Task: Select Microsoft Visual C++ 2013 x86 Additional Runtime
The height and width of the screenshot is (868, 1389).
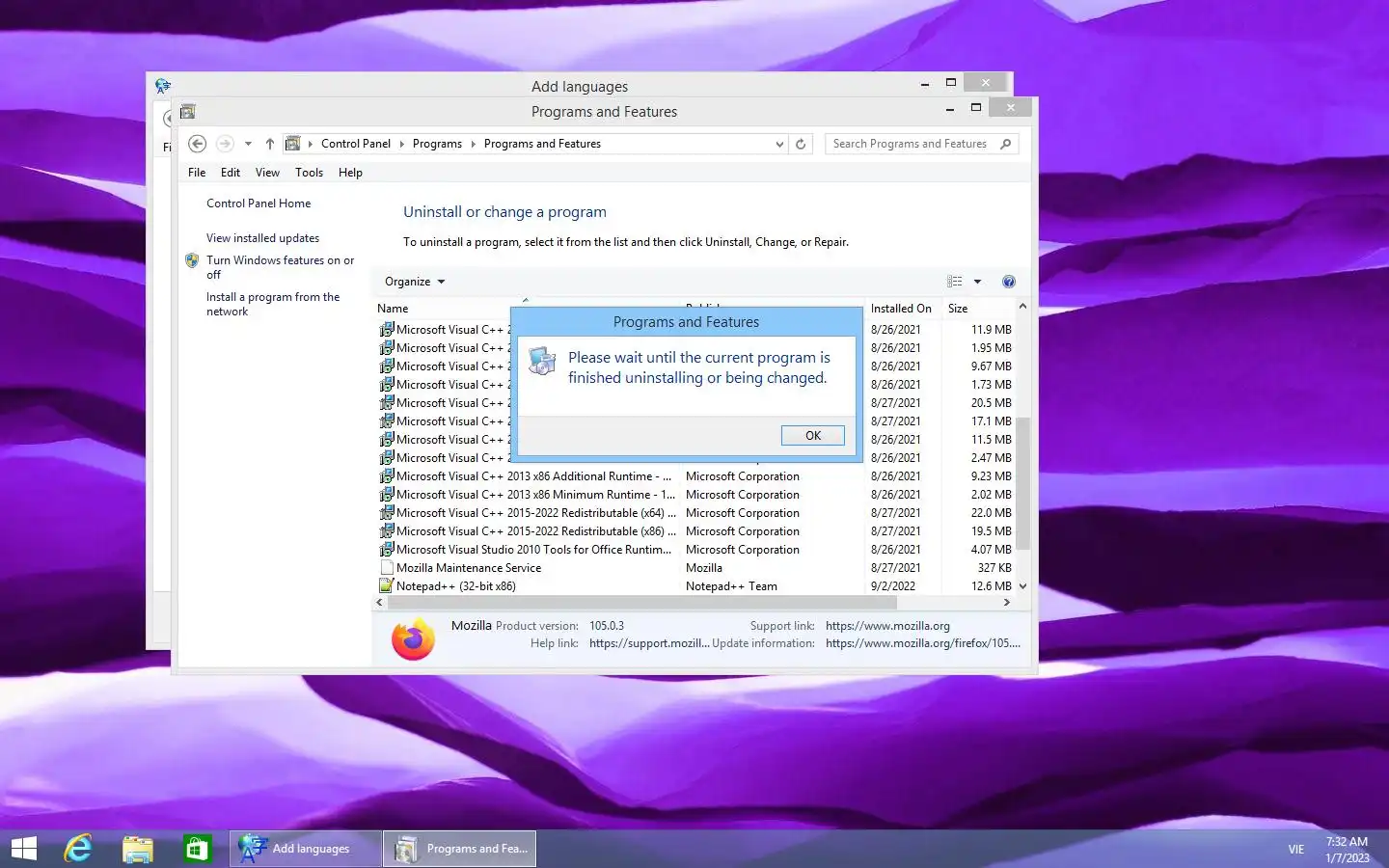Action: [533, 476]
